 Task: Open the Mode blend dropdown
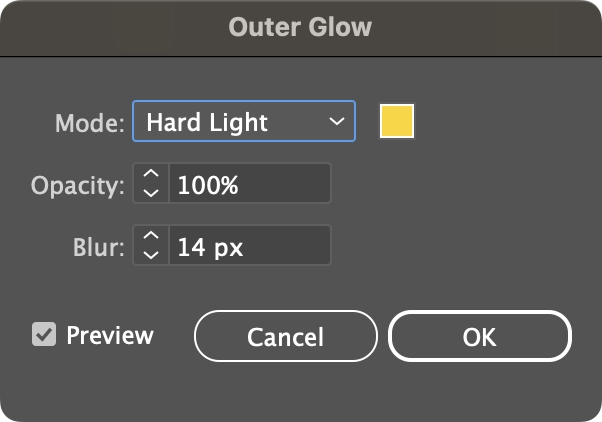coord(244,121)
